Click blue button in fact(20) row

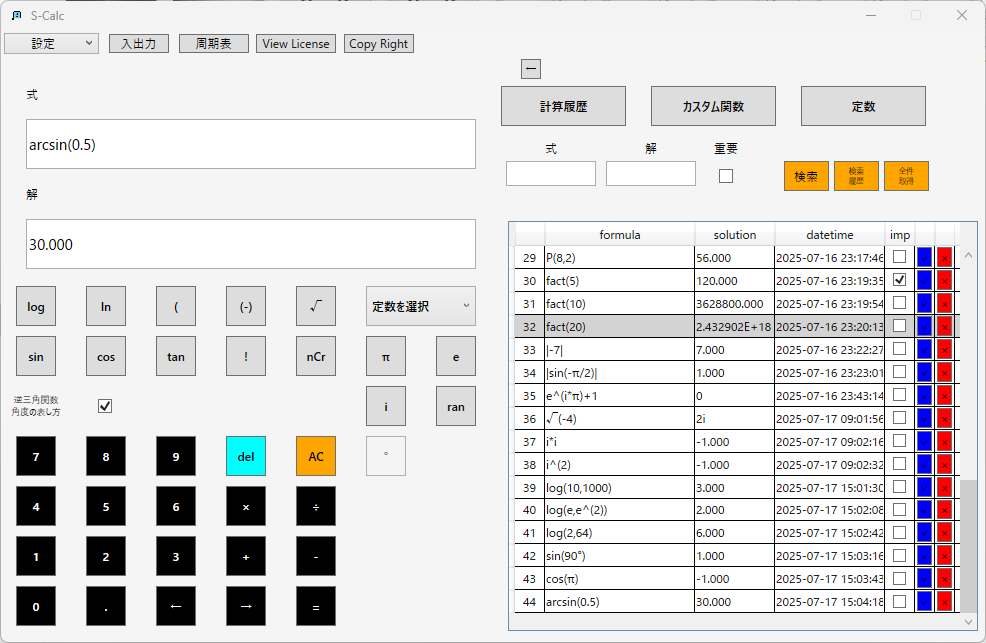pos(924,326)
